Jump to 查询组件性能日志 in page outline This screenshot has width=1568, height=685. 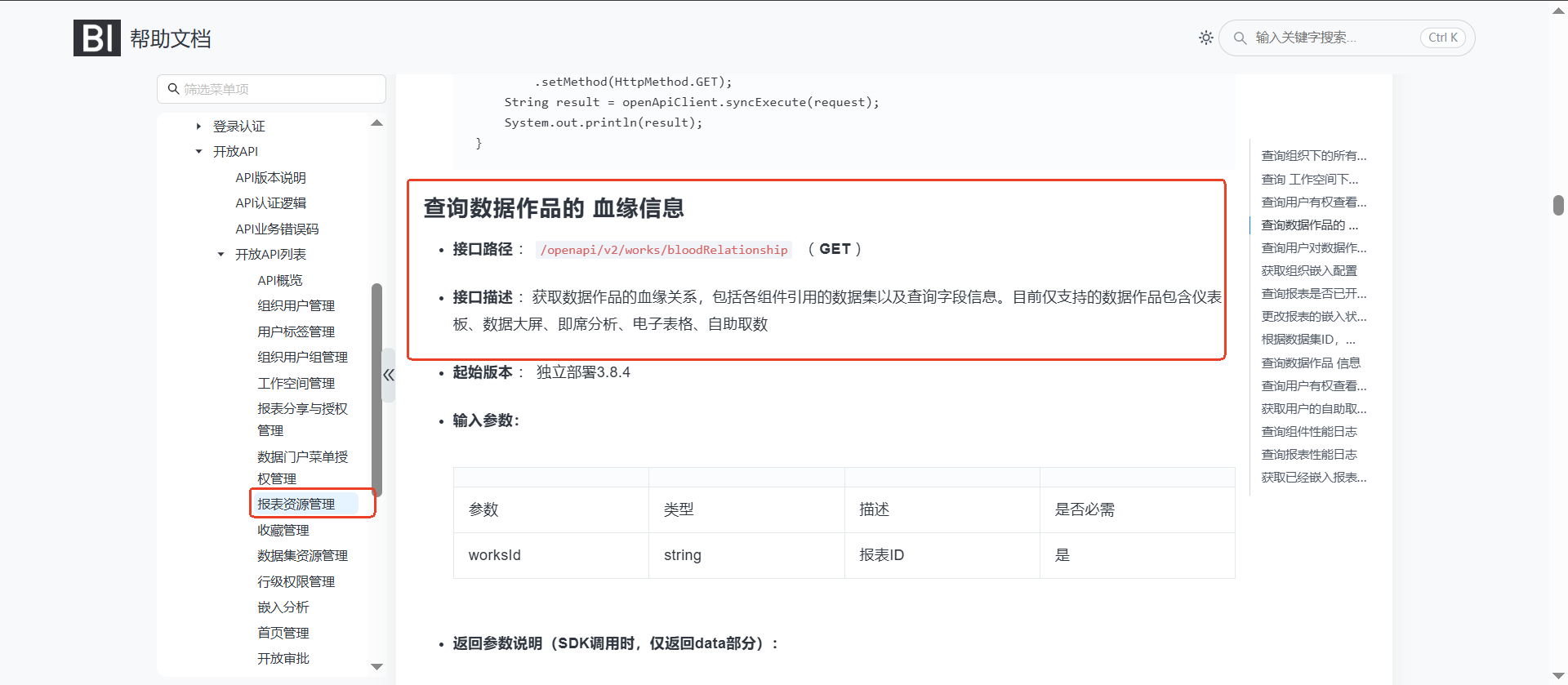(1309, 431)
